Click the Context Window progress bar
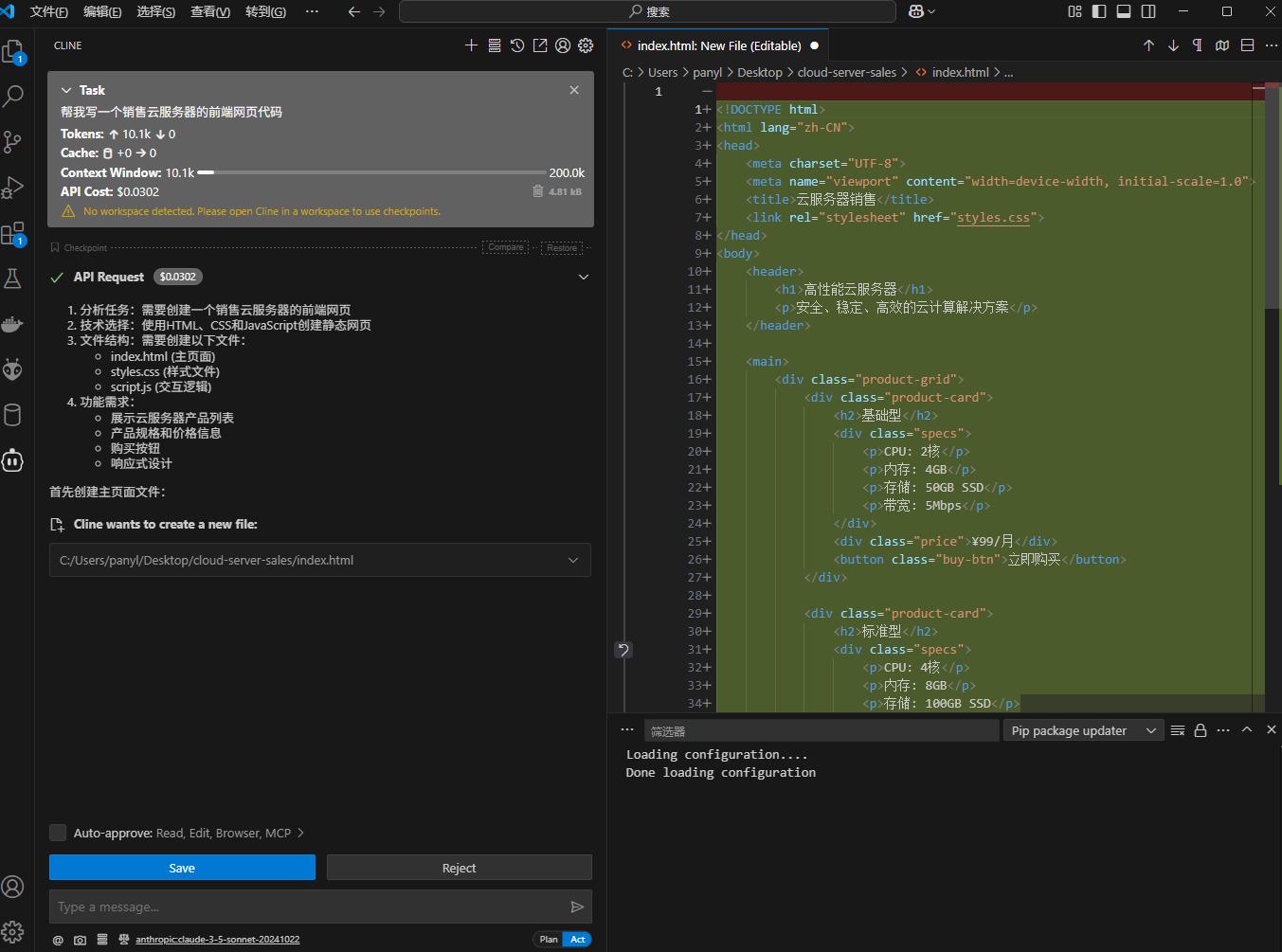Image resolution: width=1282 pixels, height=952 pixels. pos(370,172)
